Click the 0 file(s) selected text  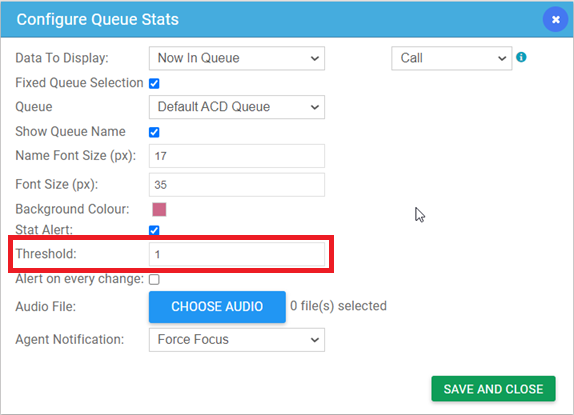pos(338,306)
